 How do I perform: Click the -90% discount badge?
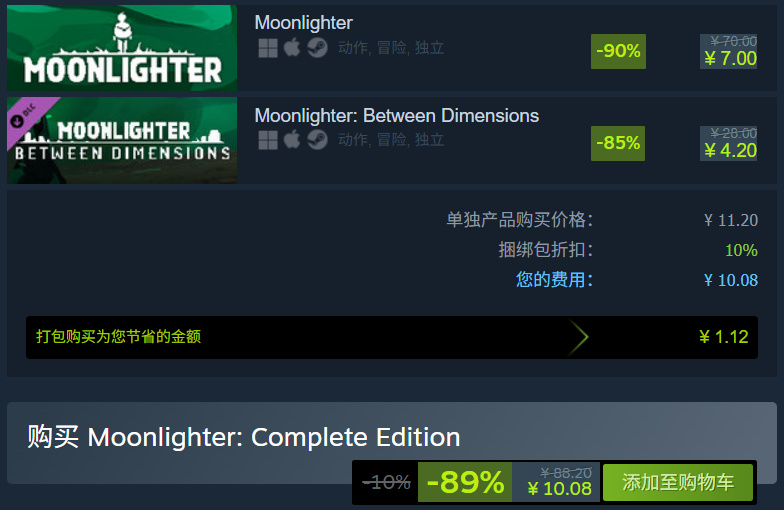(618, 52)
